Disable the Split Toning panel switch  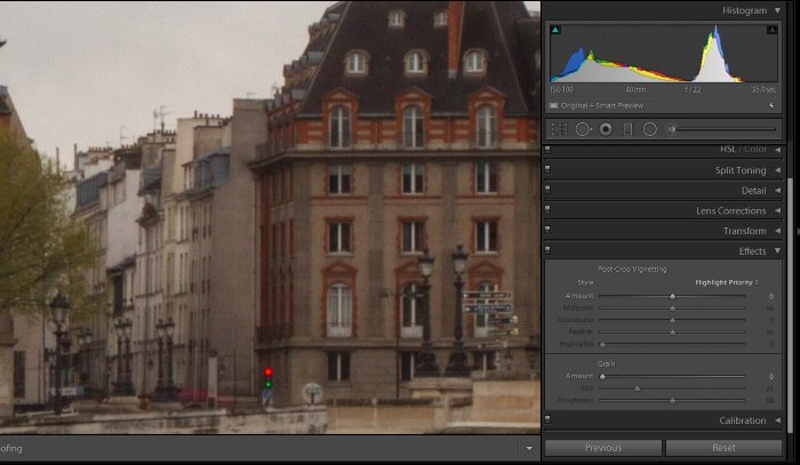pos(547,170)
